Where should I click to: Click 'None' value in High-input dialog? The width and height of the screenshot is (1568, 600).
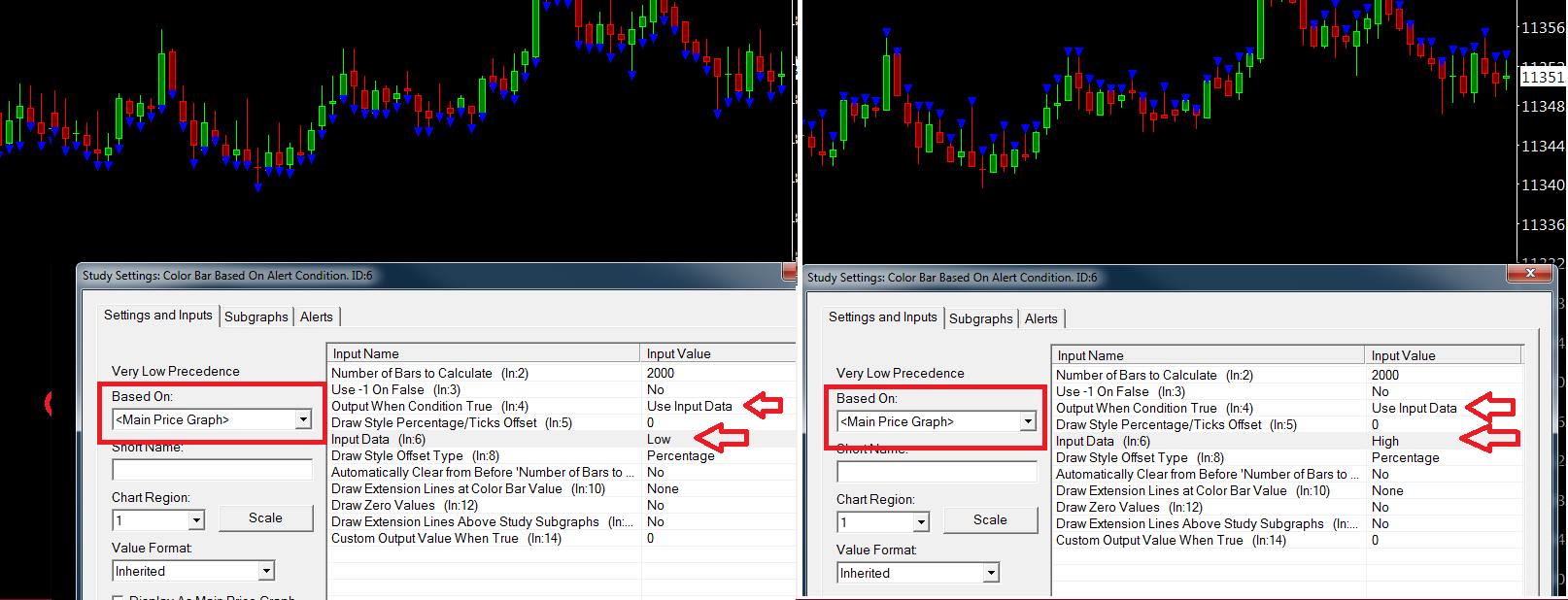point(1387,490)
